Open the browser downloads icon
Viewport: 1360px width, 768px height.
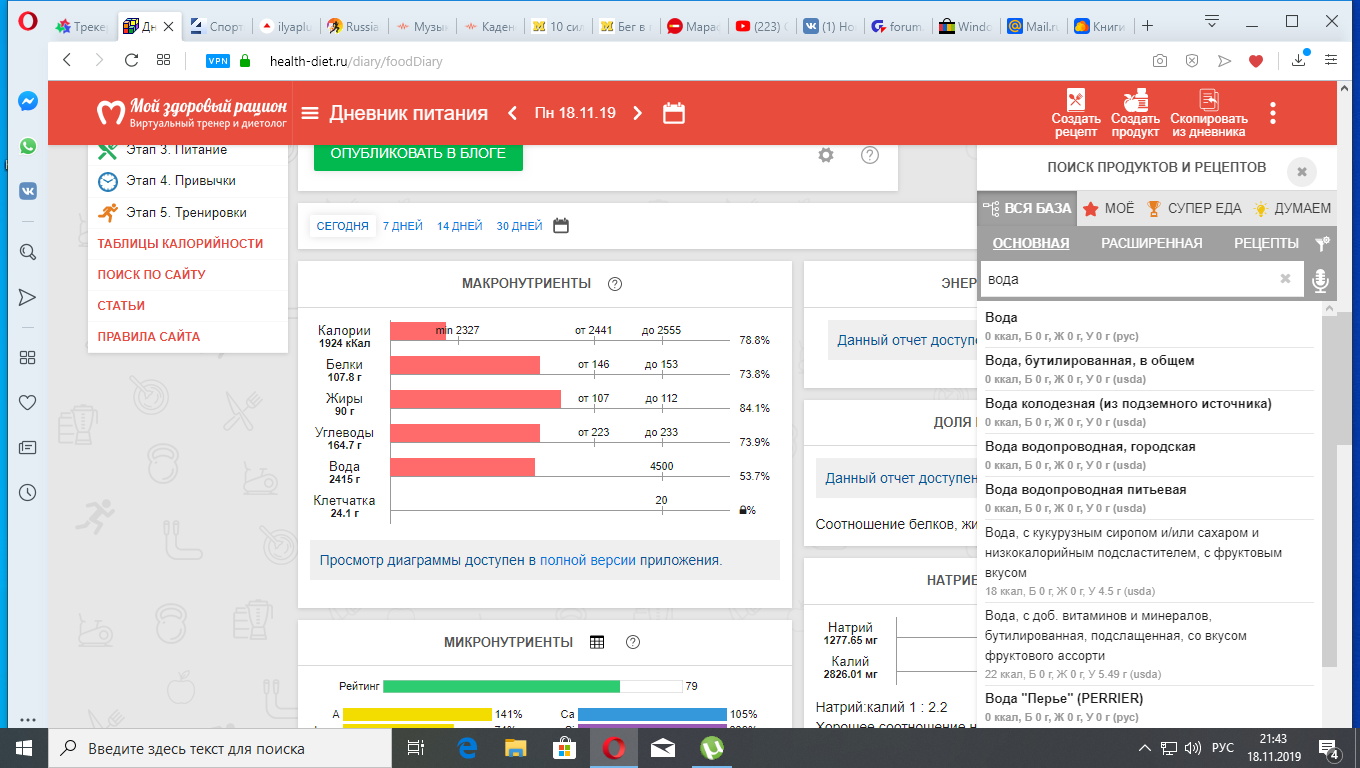[1299, 60]
